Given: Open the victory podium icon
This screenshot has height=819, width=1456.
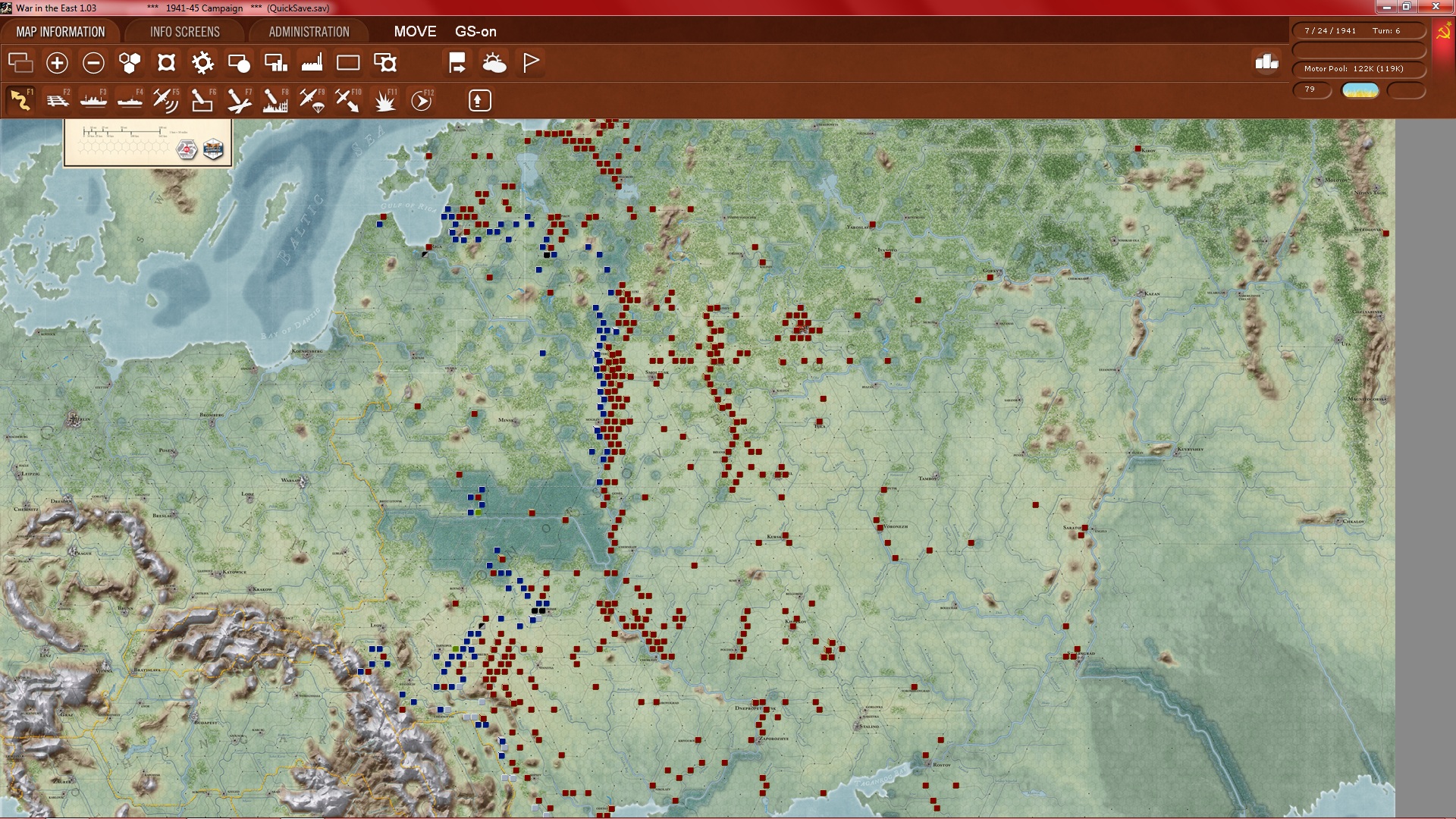Looking at the screenshot, I should tap(1266, 62).
